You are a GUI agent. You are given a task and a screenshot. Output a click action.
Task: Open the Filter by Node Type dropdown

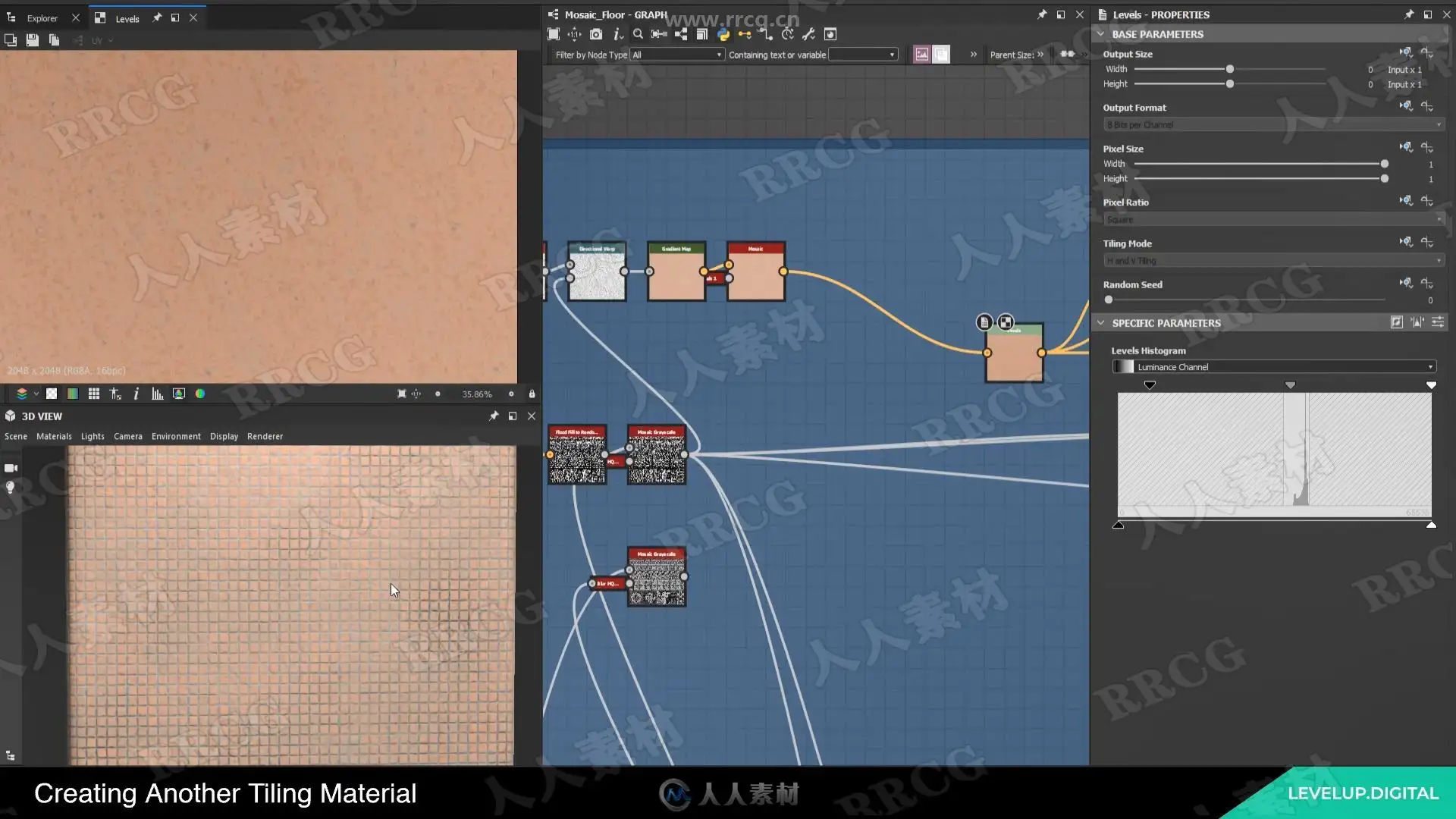click(x=676, y=55)
